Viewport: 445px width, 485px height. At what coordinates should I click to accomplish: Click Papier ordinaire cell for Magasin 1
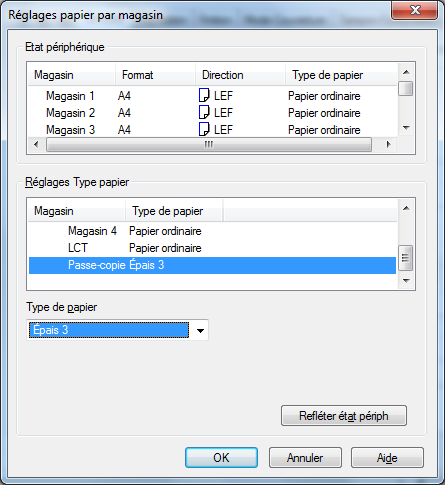(x=324, y=96)
